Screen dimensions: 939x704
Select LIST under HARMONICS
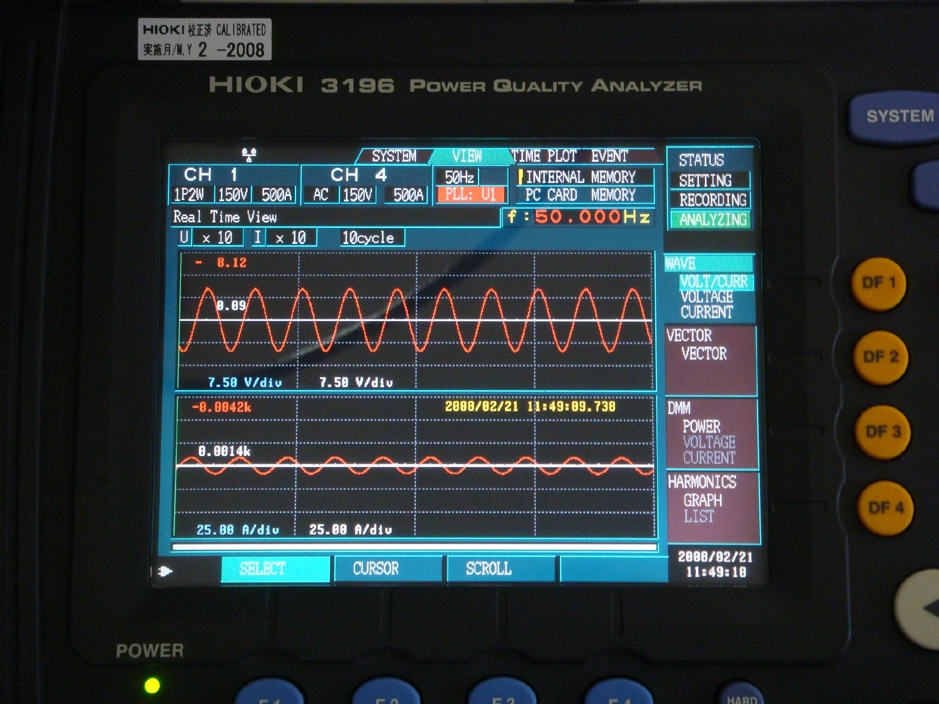tap(699, 516)
